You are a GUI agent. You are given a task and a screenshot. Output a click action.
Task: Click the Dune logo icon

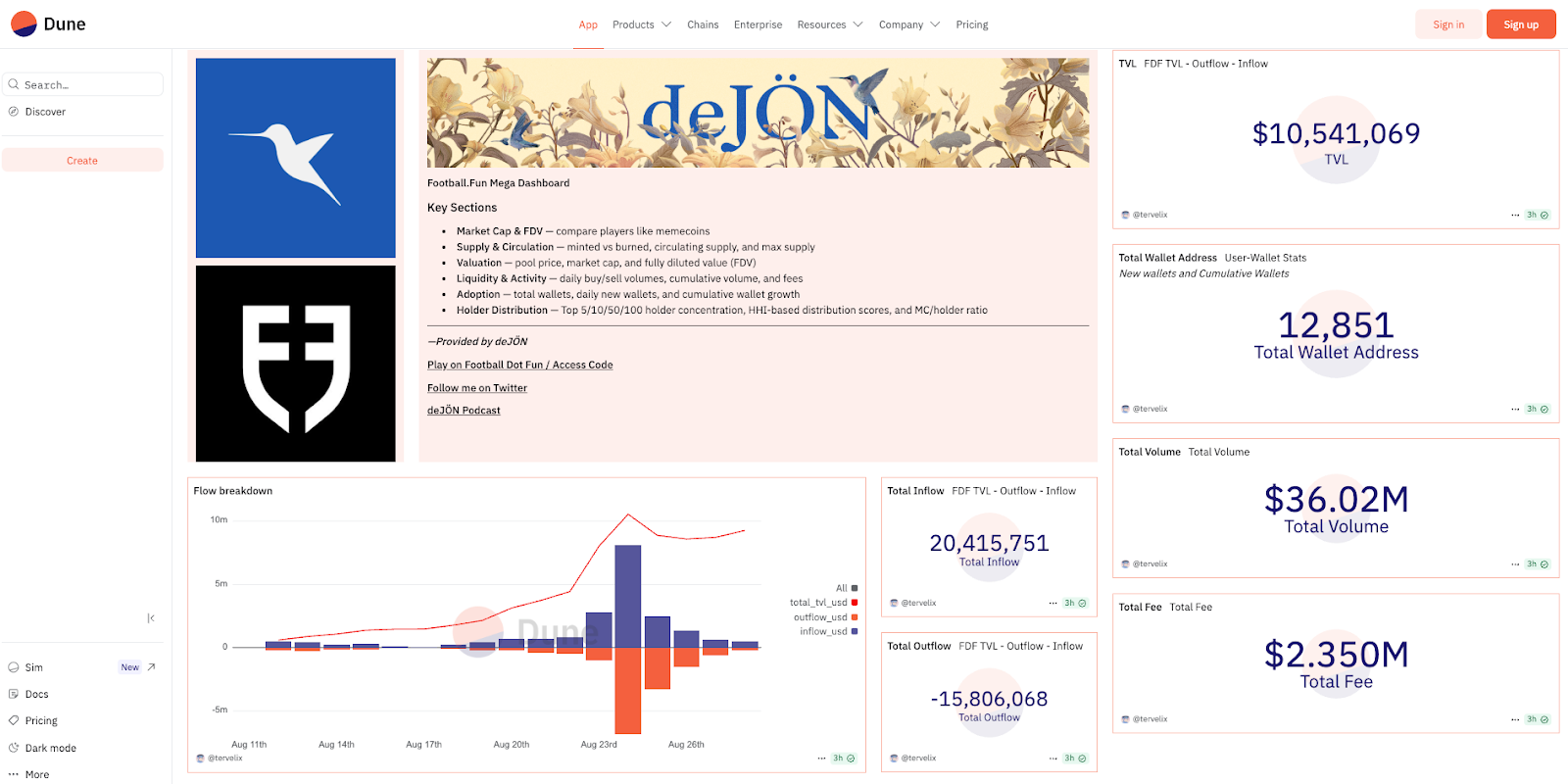tap(24, 24)
